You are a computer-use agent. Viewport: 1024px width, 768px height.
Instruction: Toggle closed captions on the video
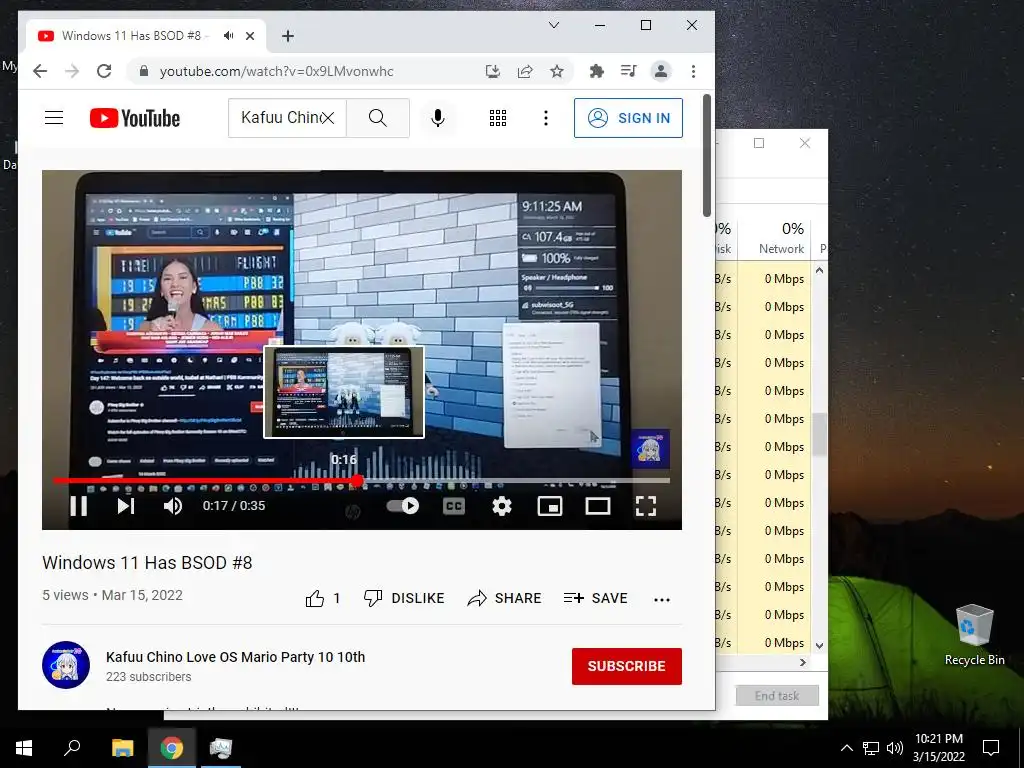[x=454, y=506]
